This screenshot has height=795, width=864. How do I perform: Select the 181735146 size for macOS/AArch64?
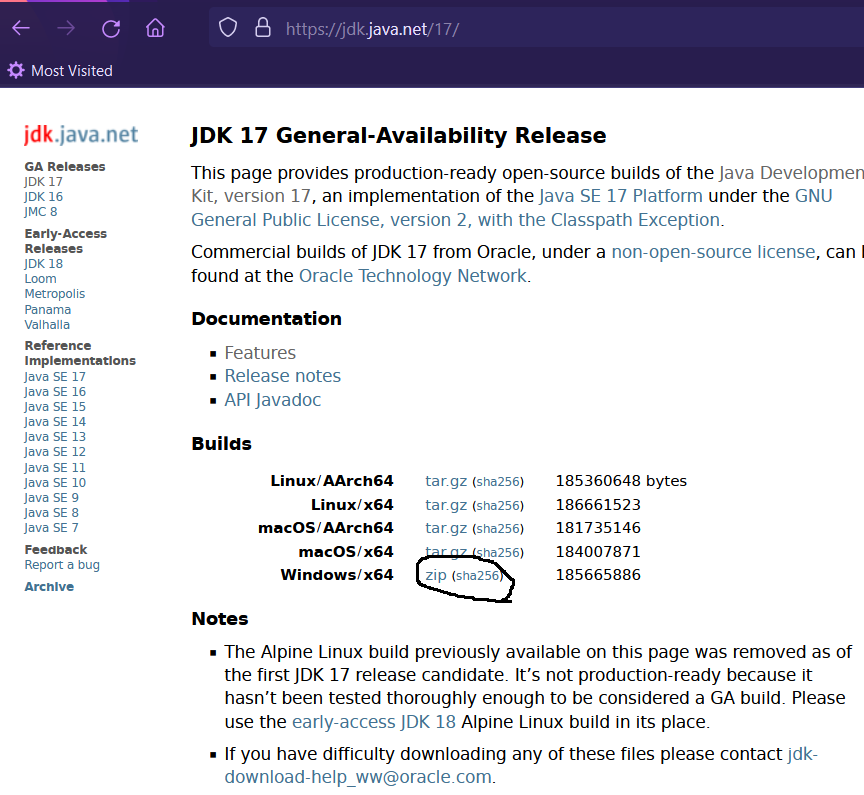598,528
